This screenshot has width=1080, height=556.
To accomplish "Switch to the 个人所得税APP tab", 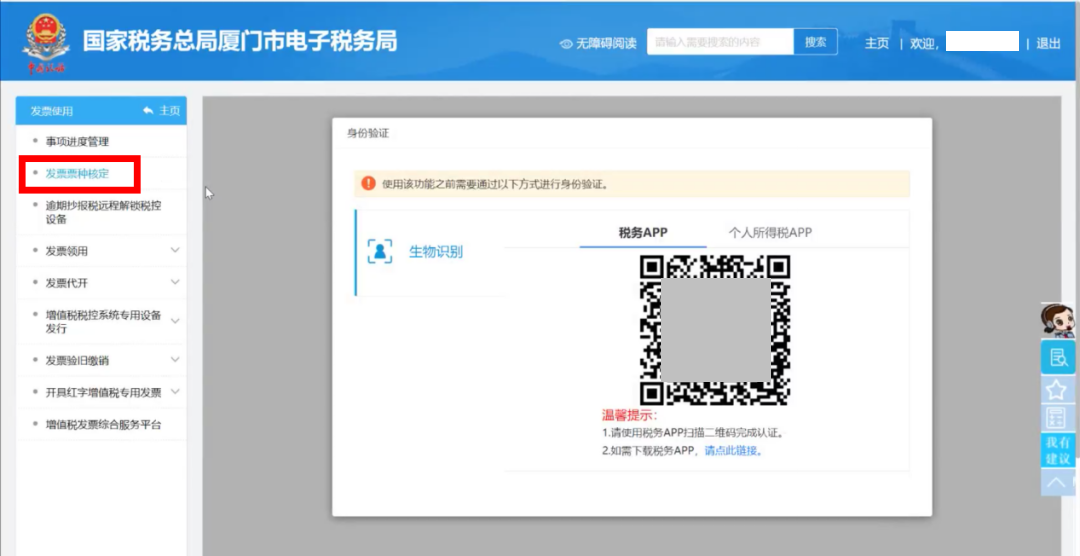I will 771,233.
